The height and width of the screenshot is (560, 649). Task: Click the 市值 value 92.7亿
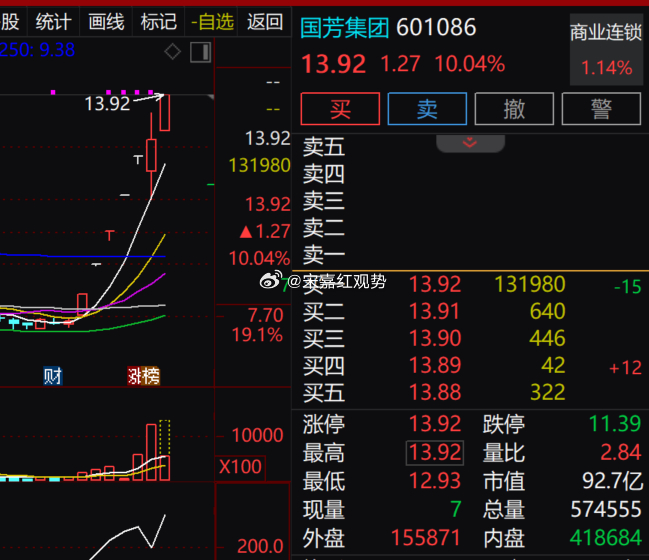pos(613,481)
